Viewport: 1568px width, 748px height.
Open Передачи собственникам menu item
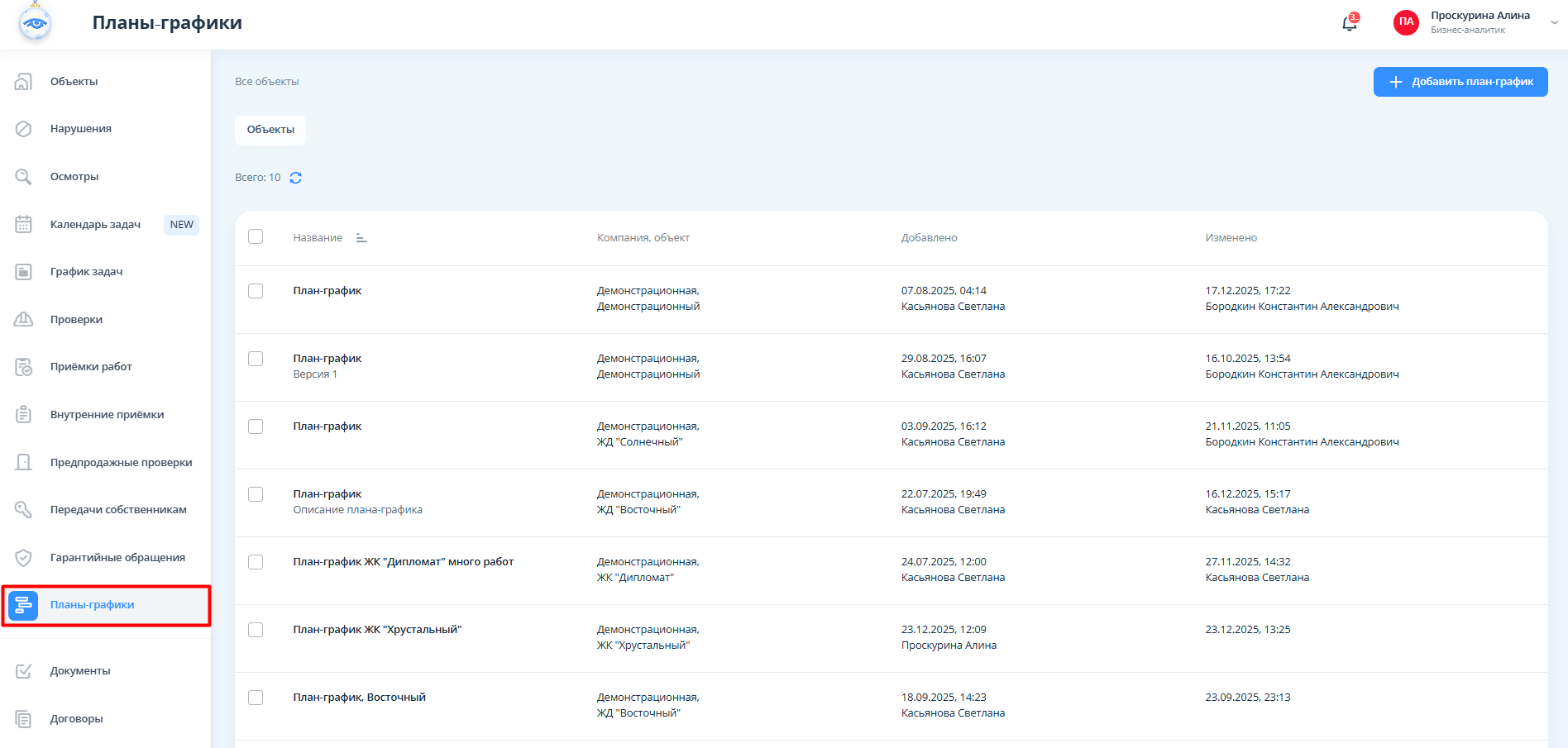pyautogui.click(x=118, y=510)
